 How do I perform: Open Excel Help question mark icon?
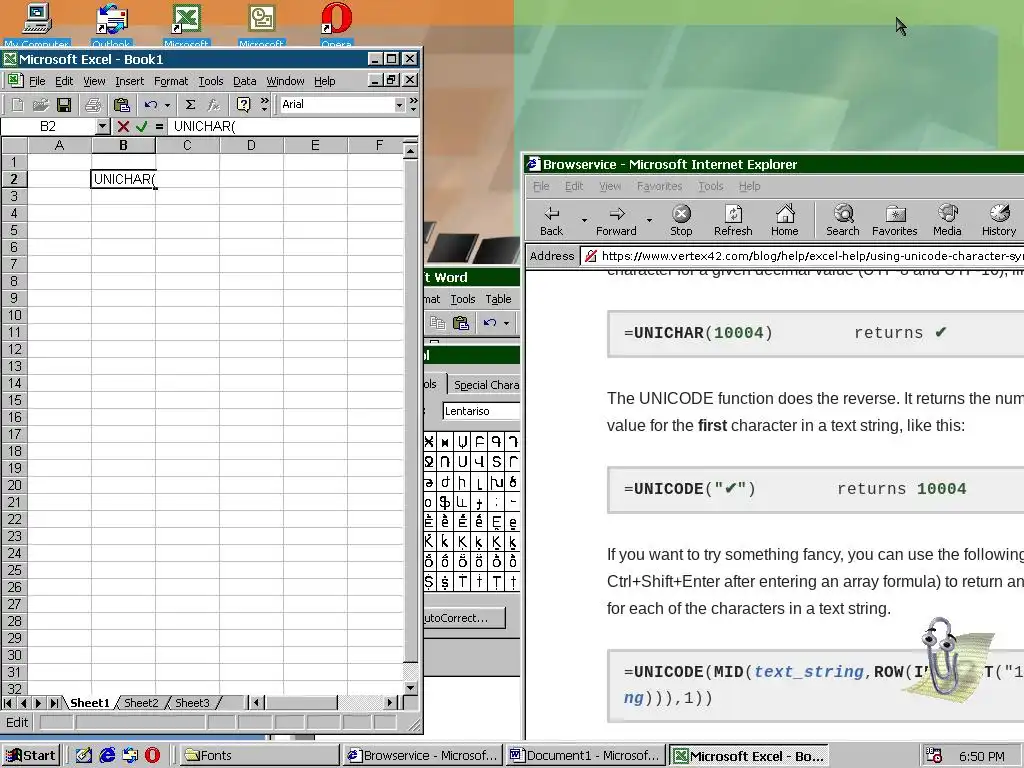pos(243,104)
